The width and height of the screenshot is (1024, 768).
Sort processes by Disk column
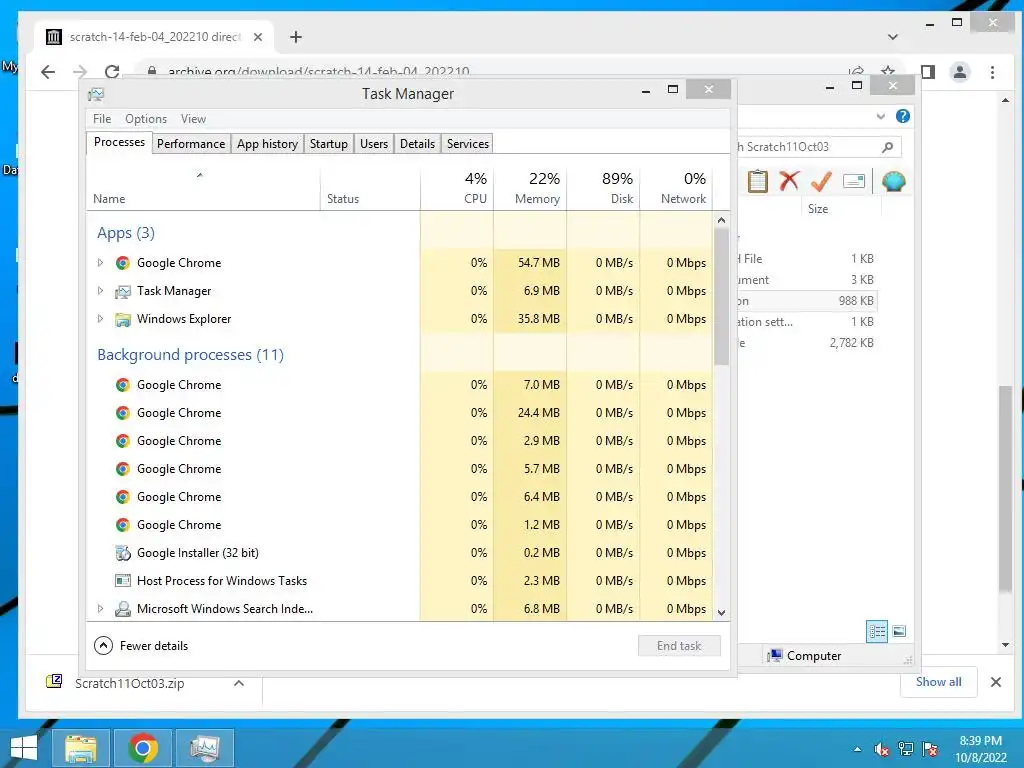(x=603, y=187)
